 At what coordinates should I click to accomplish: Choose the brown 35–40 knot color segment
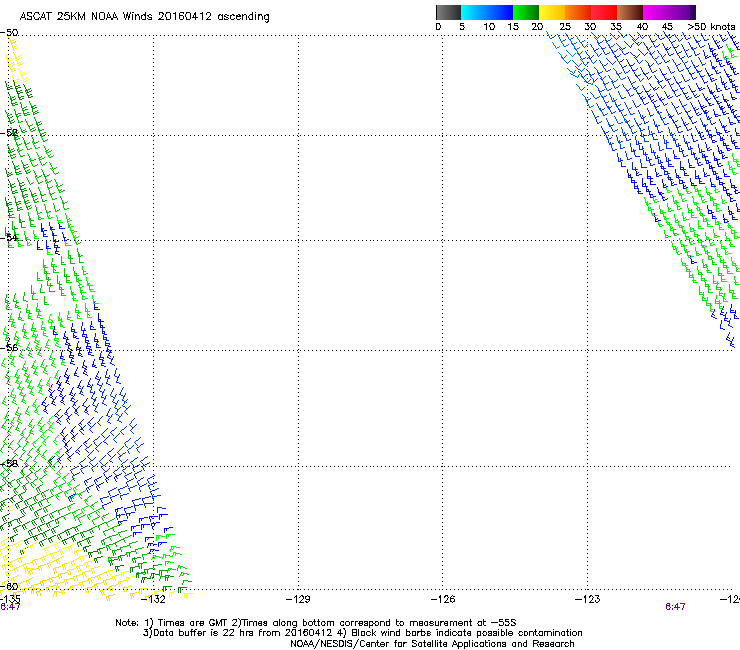click(630, 12)
